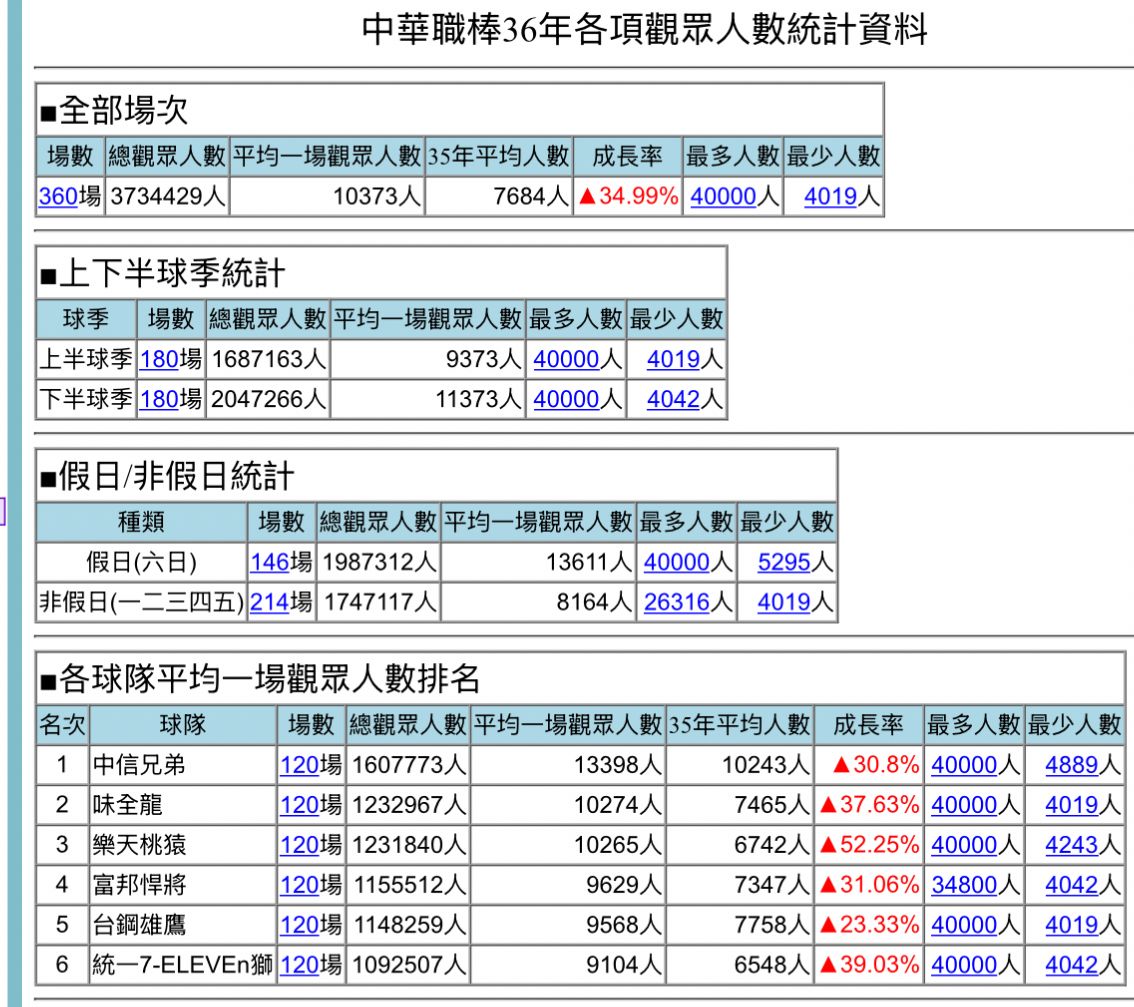Click 上半球季 maximum attendance 40000 link
Image resolution: width=1134 pixels, height=1007 pixels.
coord(566,359)
